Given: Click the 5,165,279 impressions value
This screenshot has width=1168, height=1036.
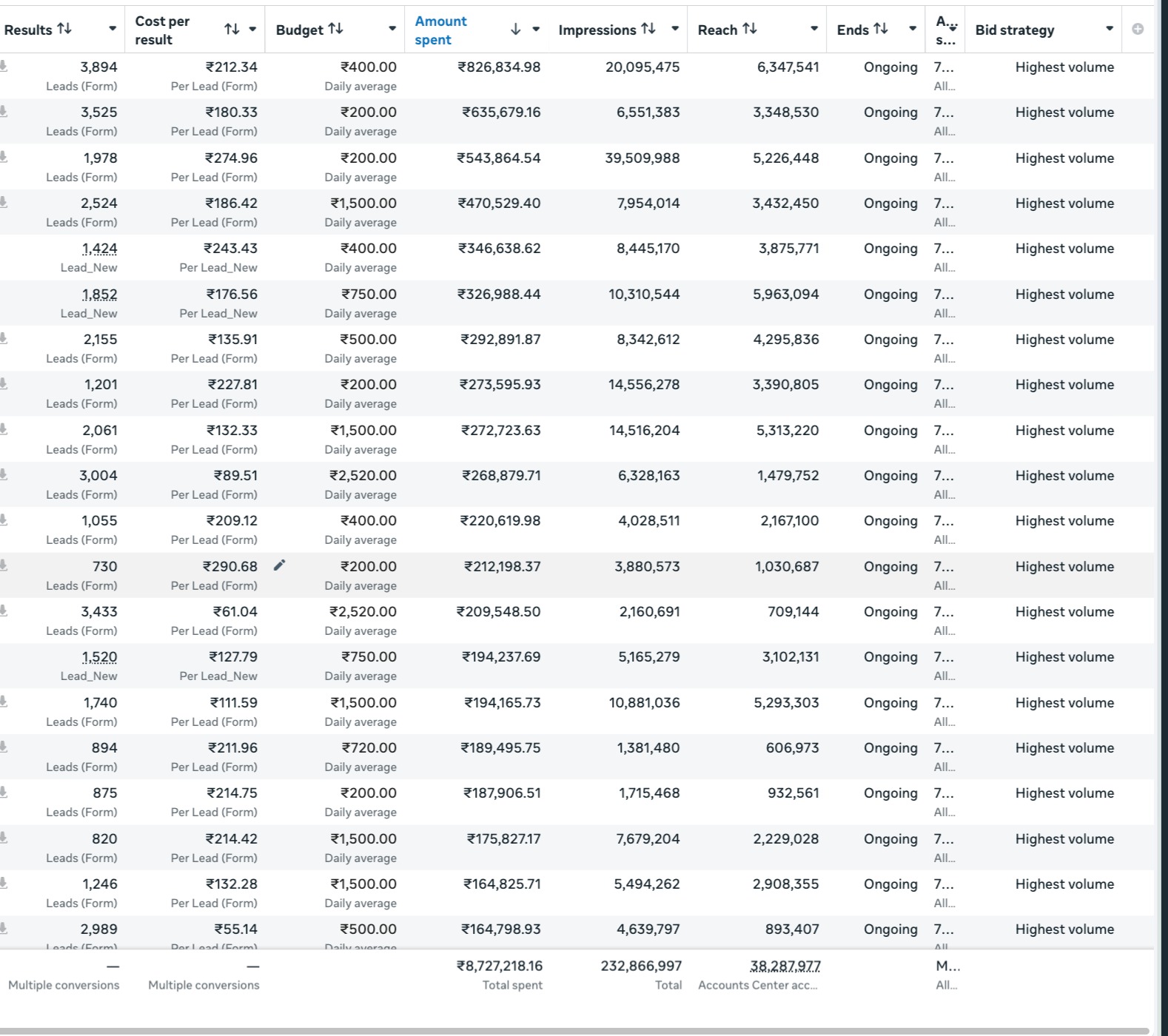Looking at the screenshot, I should tap(648, 657).
